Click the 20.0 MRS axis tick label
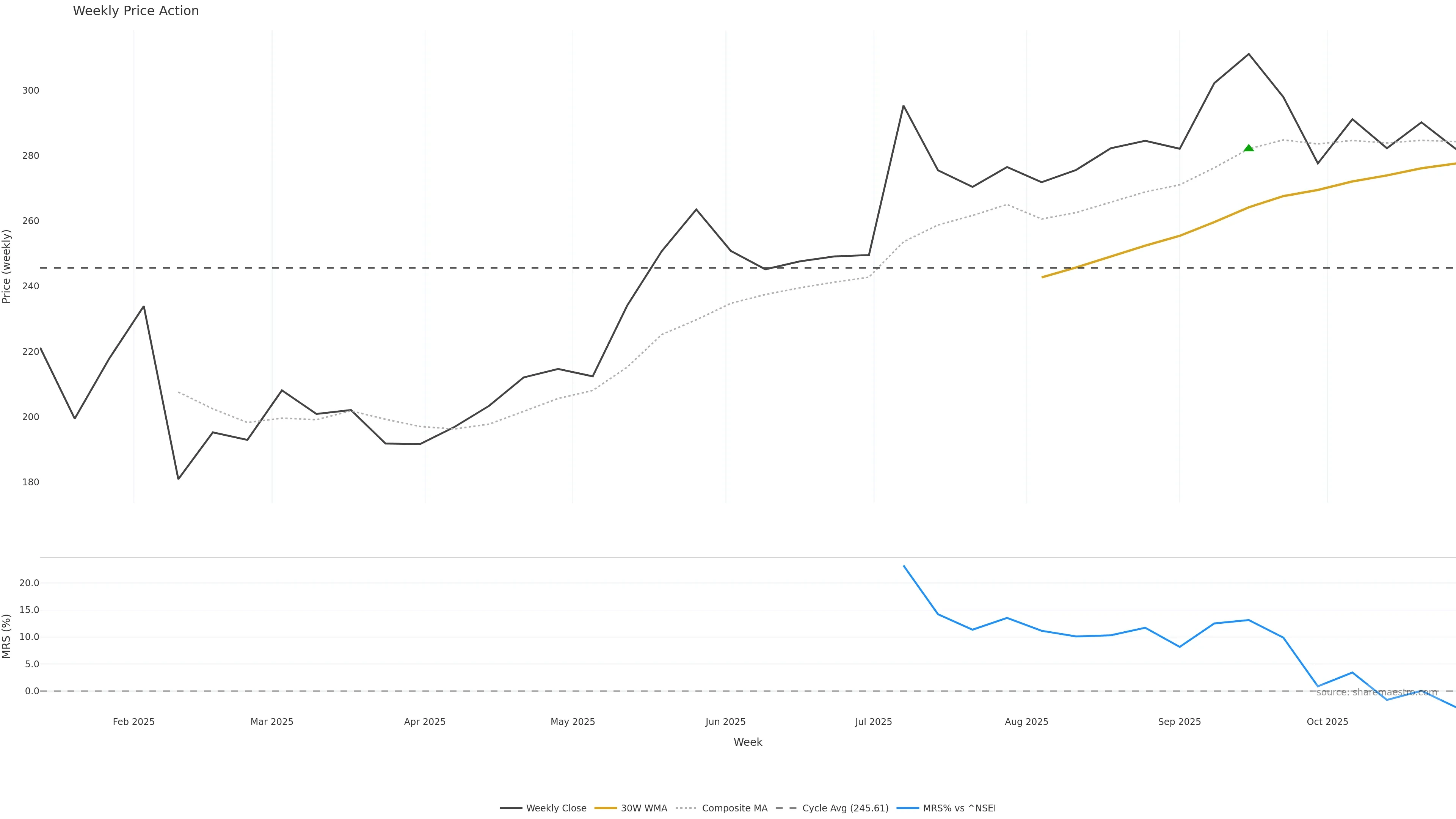 click(30, 583)
